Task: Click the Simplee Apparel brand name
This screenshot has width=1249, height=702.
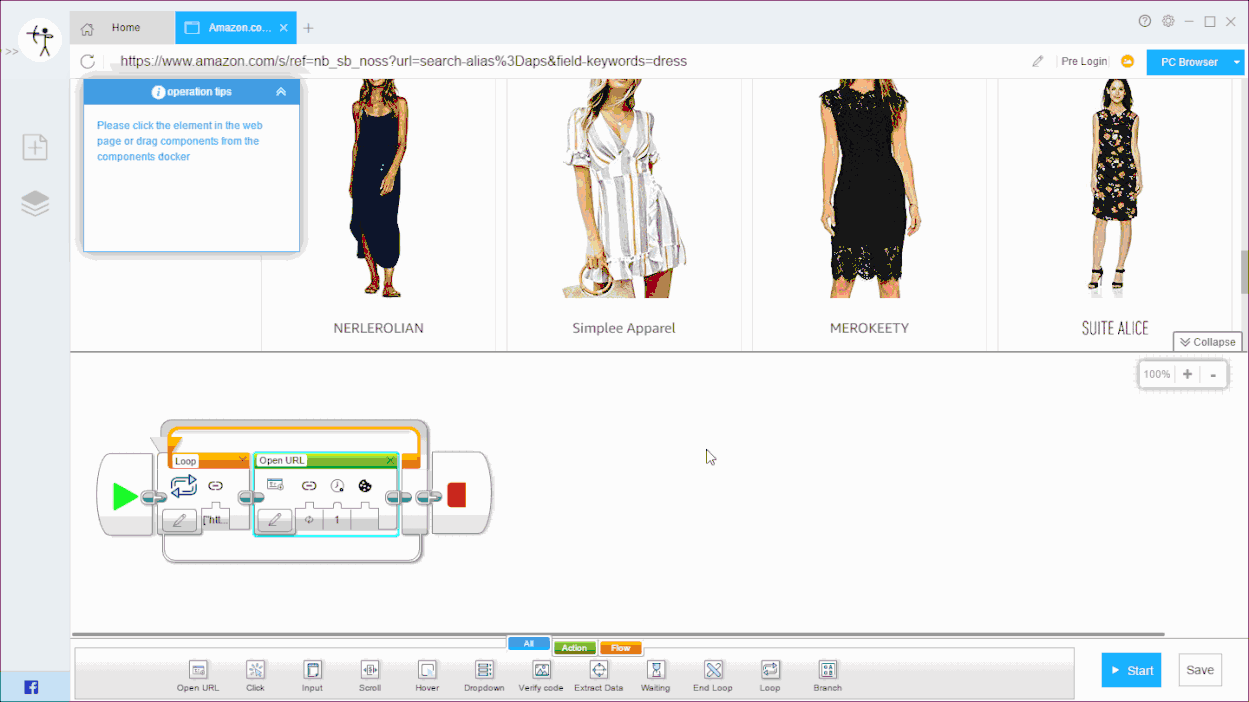Action: [x=624, y=328]
